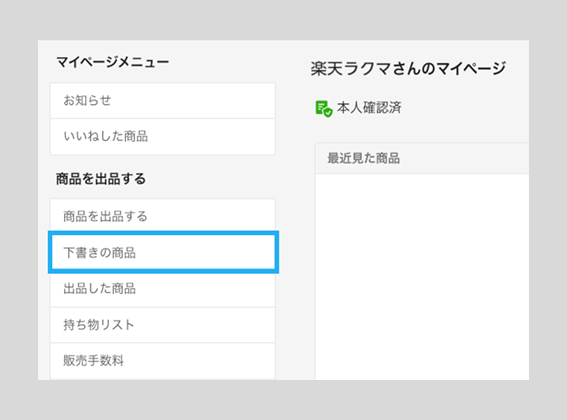This screenshot has width=567, height=420.
Task: Click the bold 商品を出品する section heading
Action: (x=101, y=179)
